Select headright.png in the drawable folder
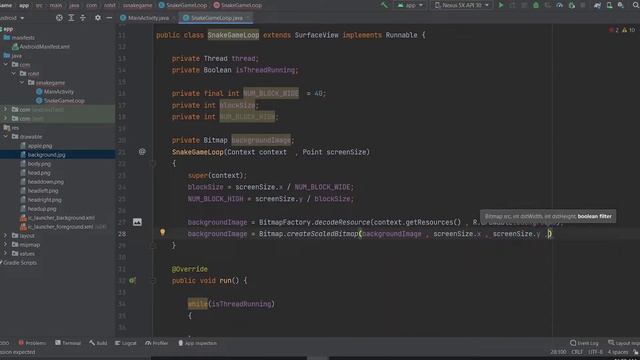Image resolution: width=640 pixels, height=360 pixels. point(41,200)
